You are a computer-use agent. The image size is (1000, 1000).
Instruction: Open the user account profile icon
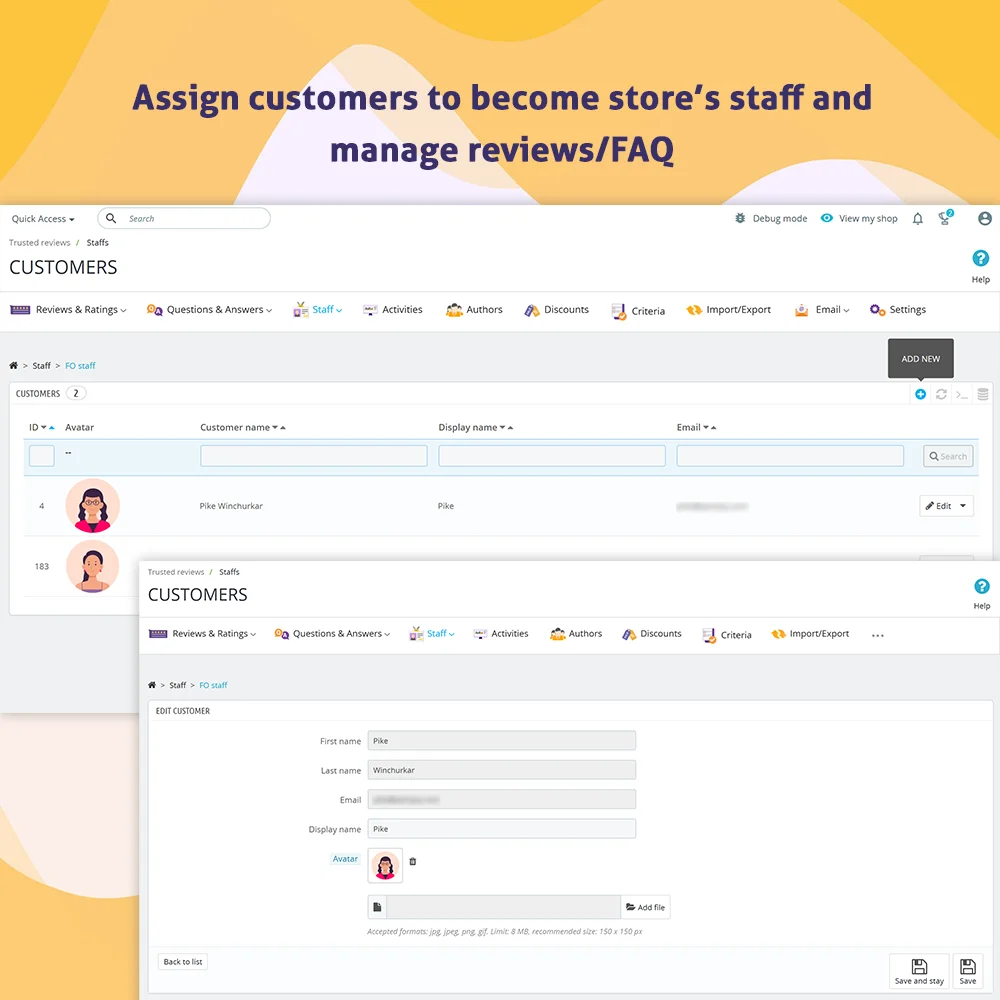click(x=985, y=218)
